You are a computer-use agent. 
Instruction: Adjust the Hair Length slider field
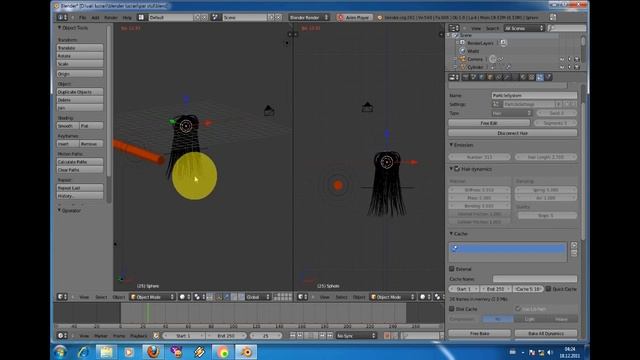click(546, 157)
